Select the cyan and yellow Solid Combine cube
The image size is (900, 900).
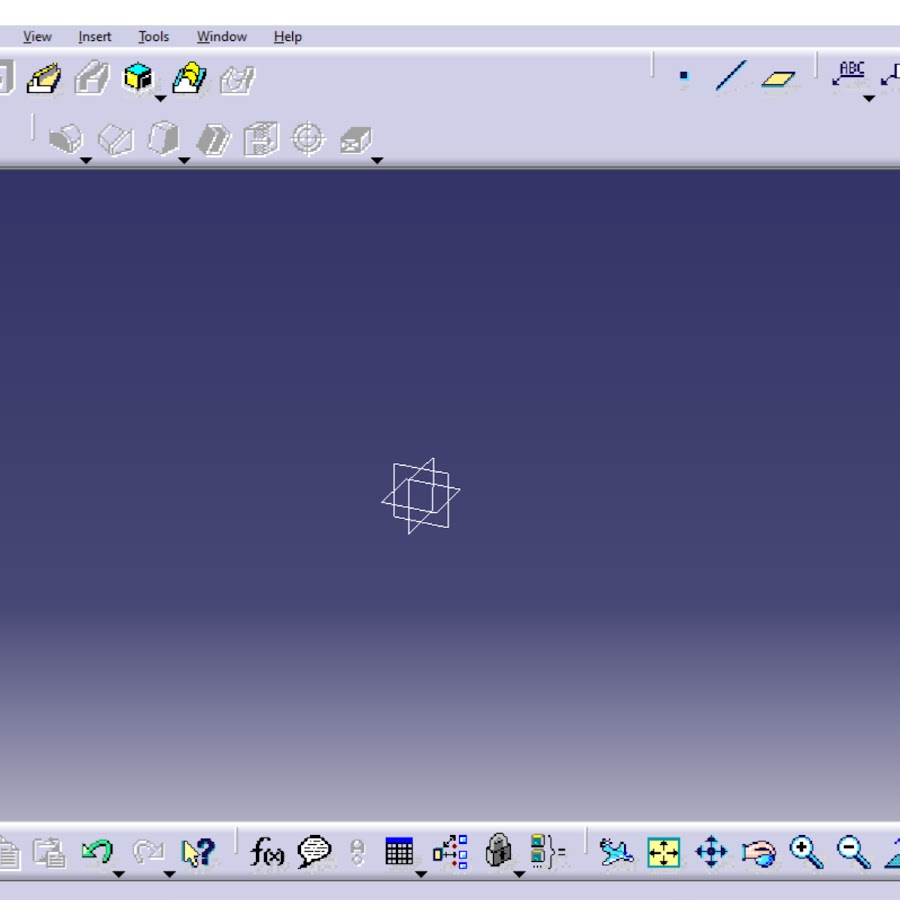[138, 77]
